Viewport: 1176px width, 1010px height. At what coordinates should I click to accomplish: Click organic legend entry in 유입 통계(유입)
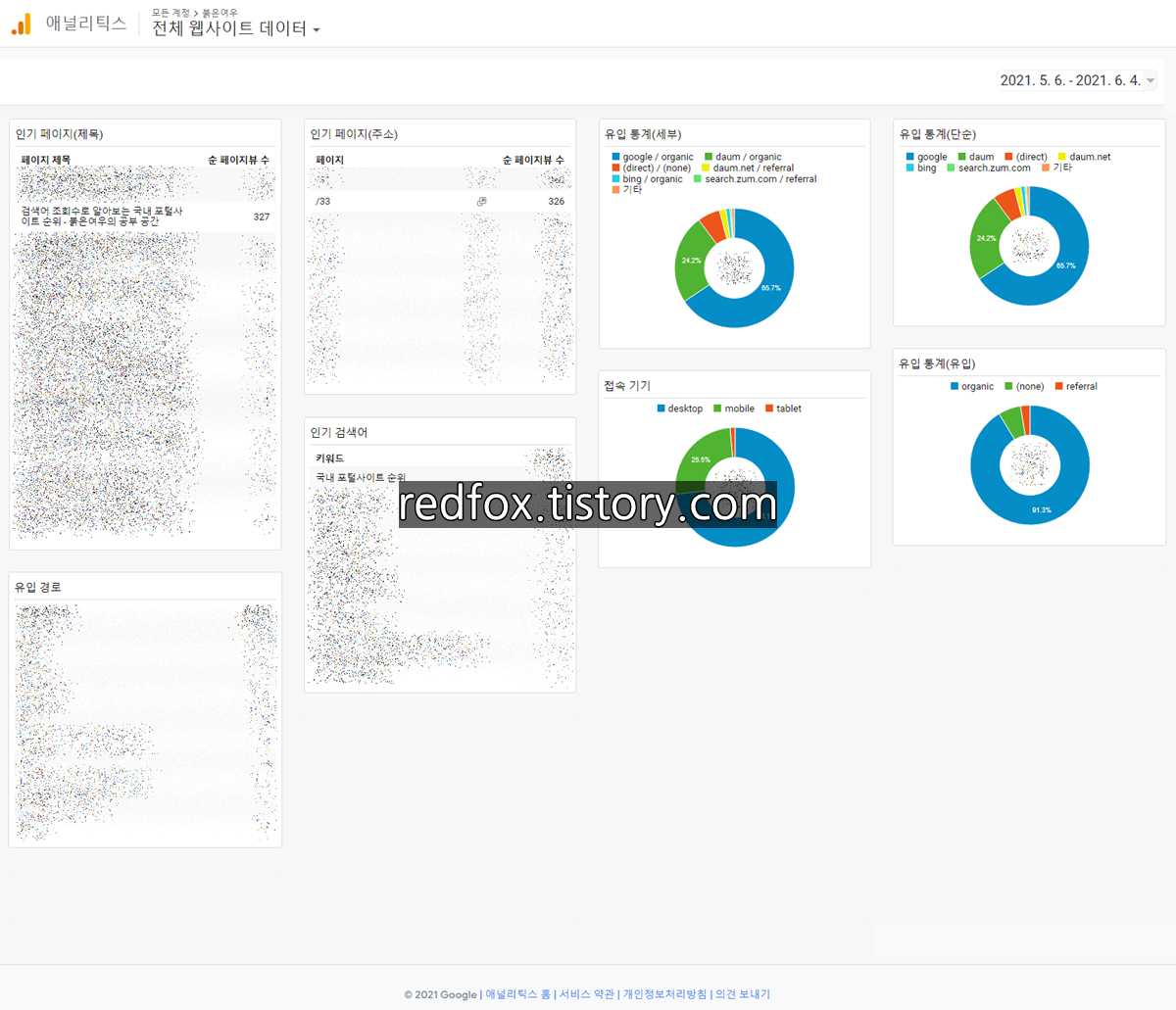[972, 386]
